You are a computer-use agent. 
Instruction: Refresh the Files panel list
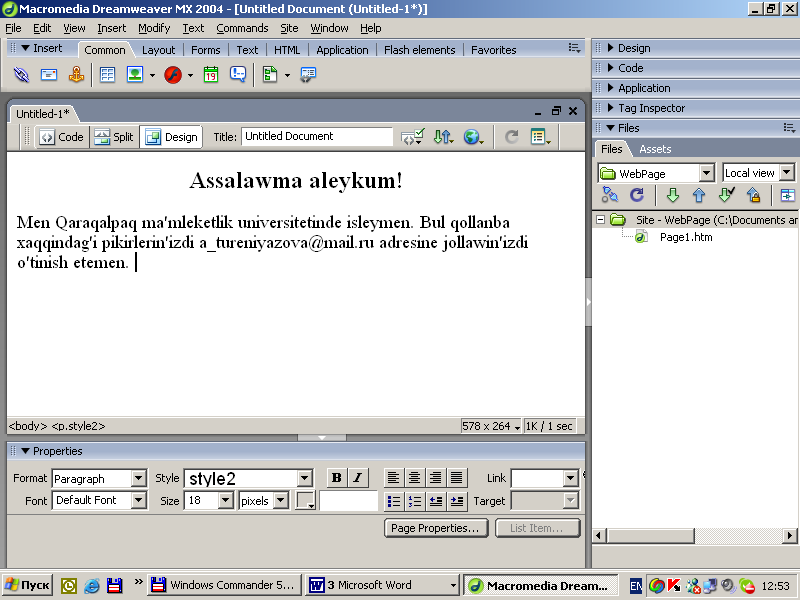click(637, 195)
